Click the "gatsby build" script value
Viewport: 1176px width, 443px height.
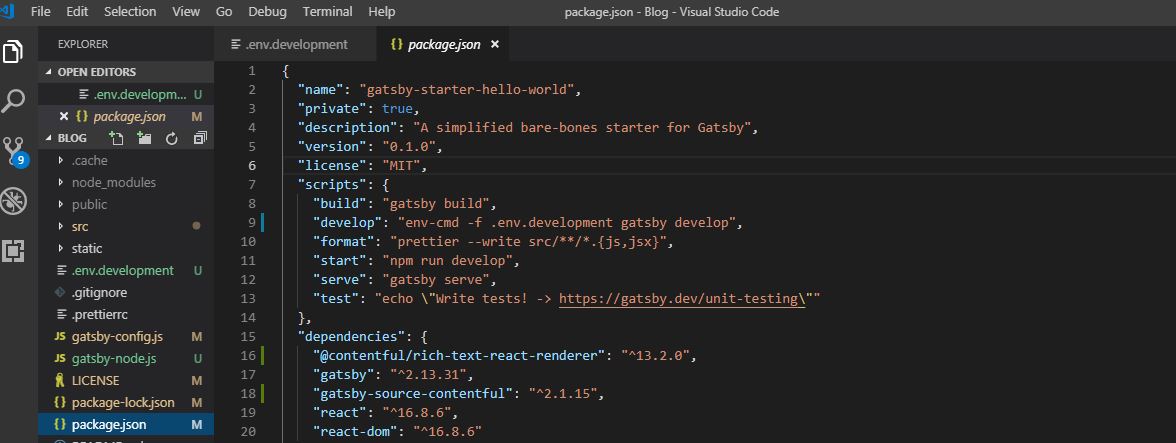coord(436,204)
